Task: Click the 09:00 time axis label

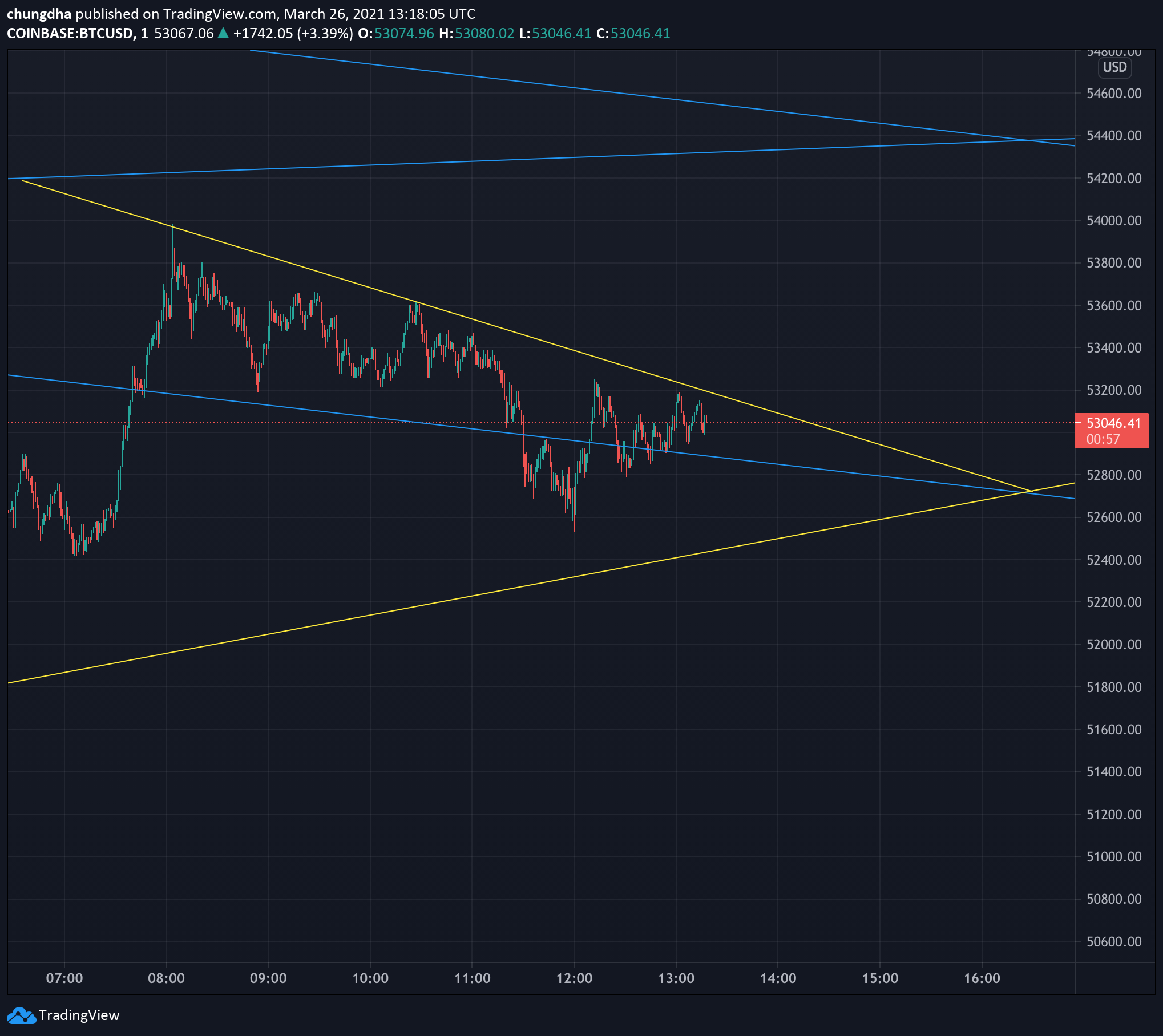Action: tap(268, 978)
